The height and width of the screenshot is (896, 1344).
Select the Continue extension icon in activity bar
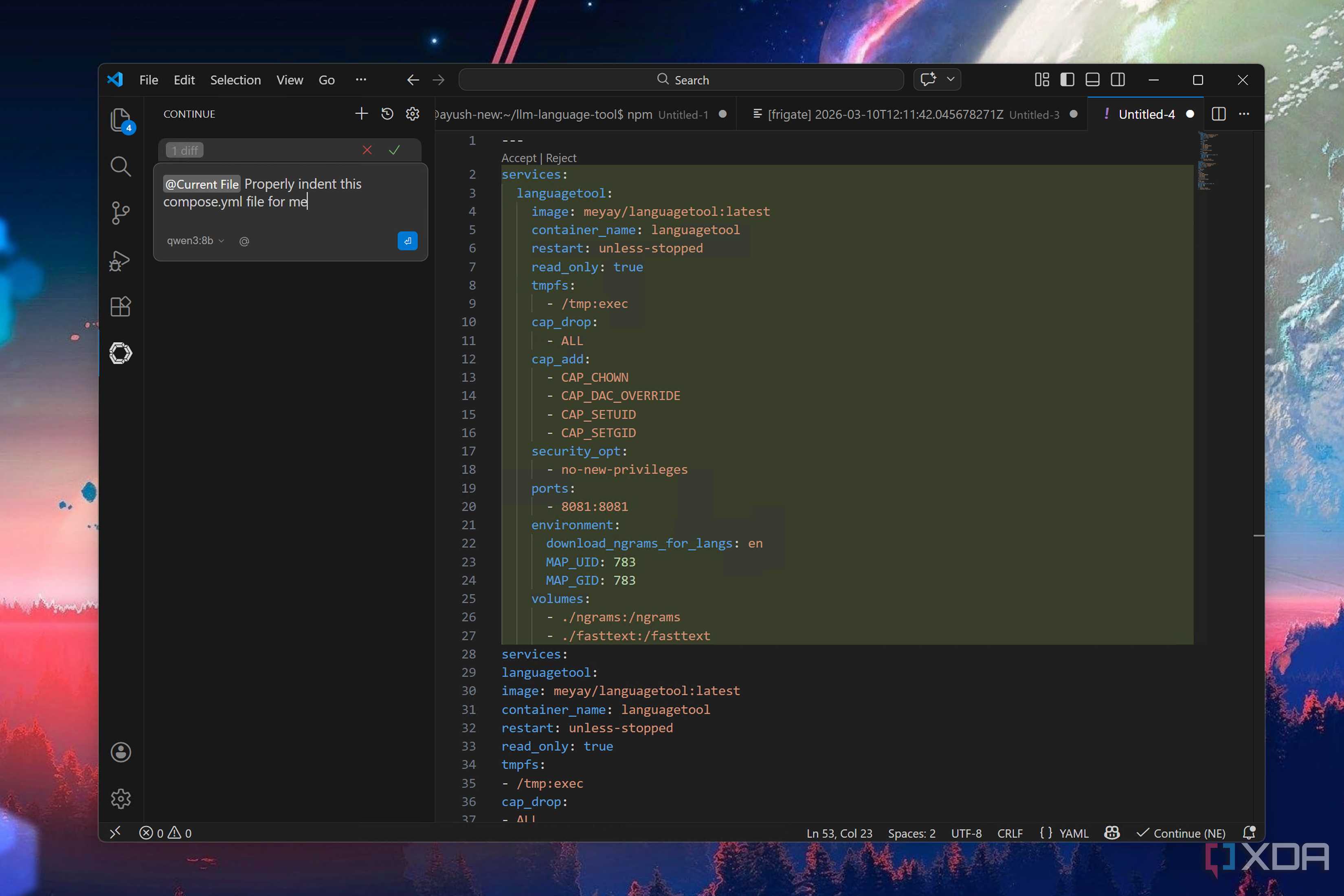(121, 353)
